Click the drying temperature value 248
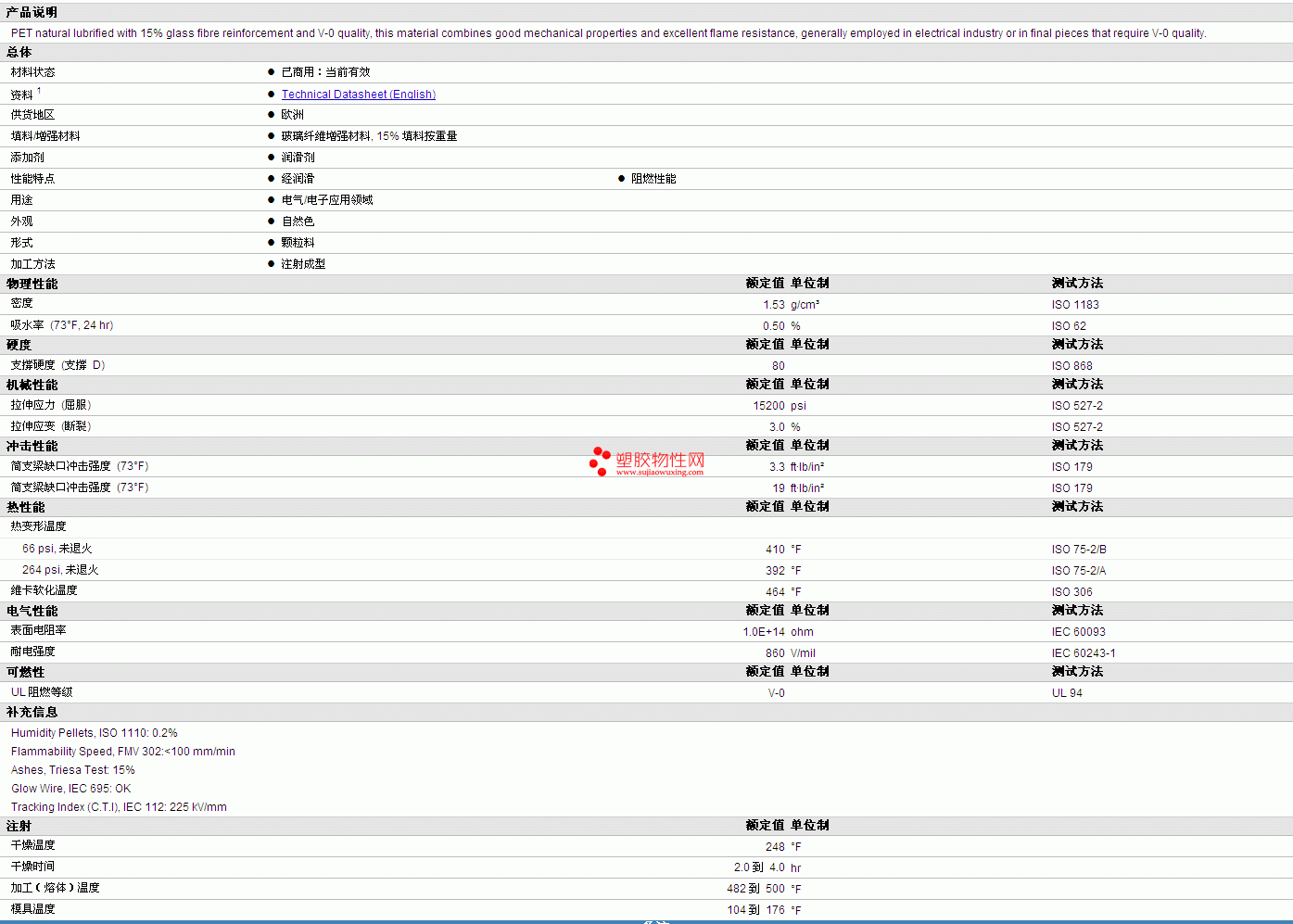Screen dimensions: 1293x924 click(x=775, y=847)
